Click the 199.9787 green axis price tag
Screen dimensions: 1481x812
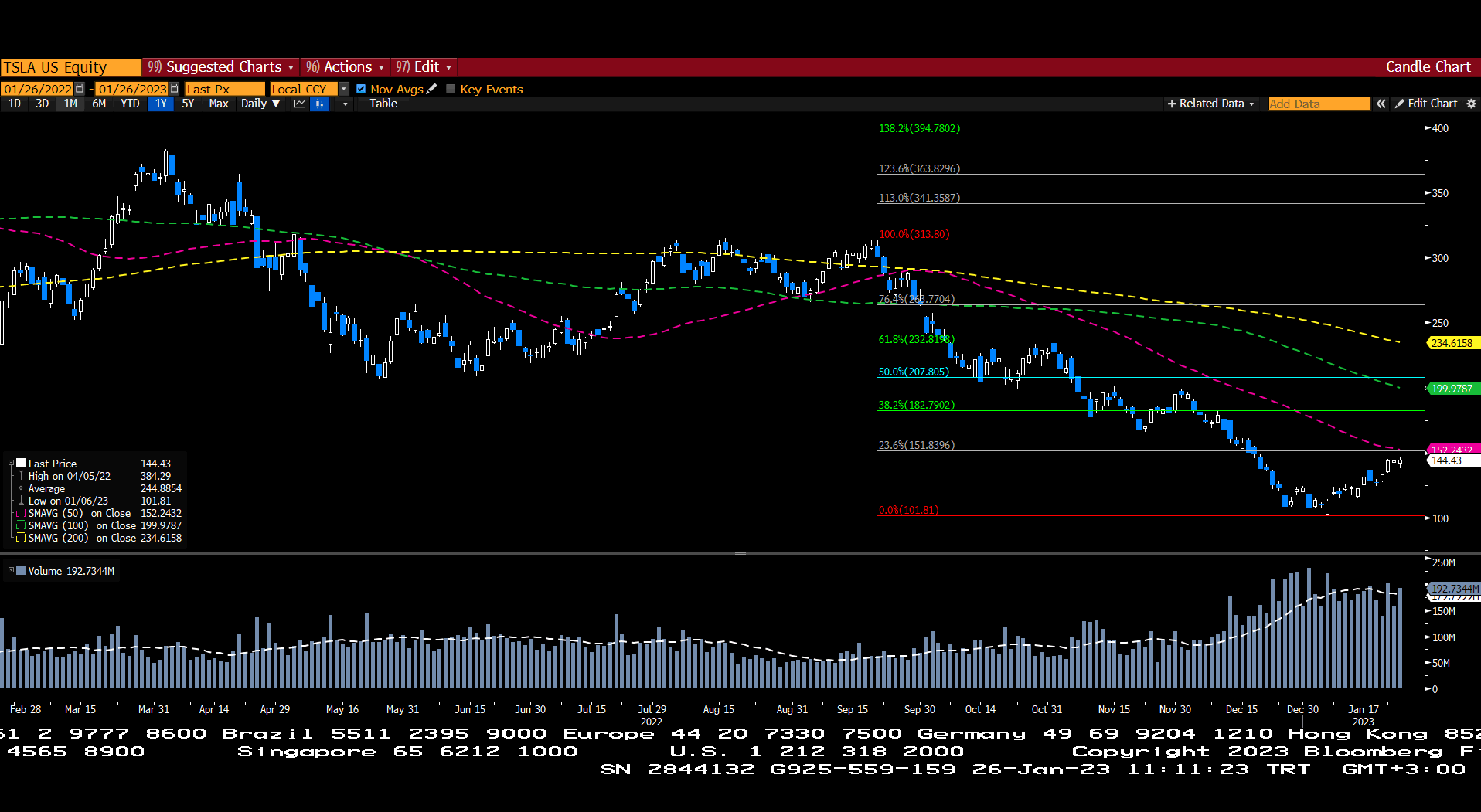(1453, 389)
